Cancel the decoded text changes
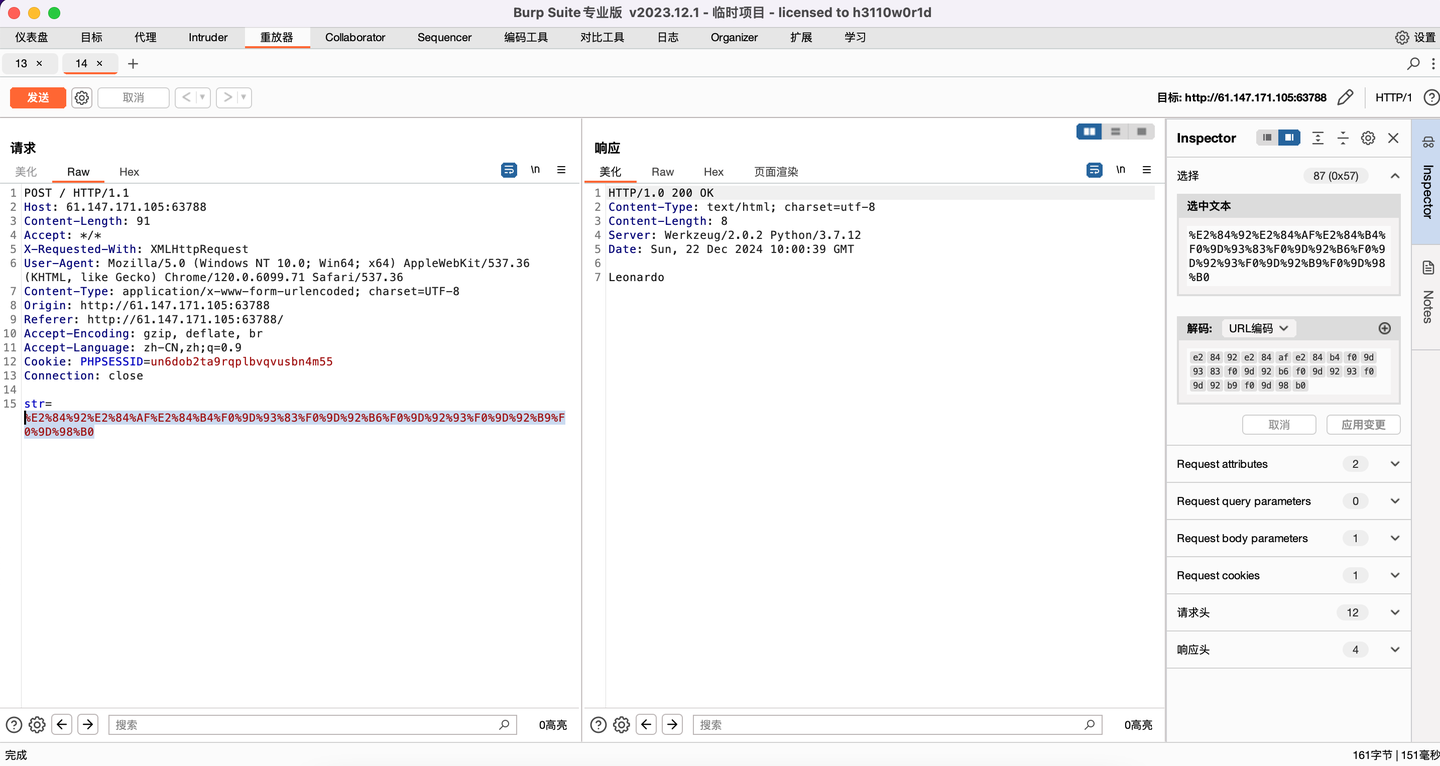1440x766 pixels. 1279,424
